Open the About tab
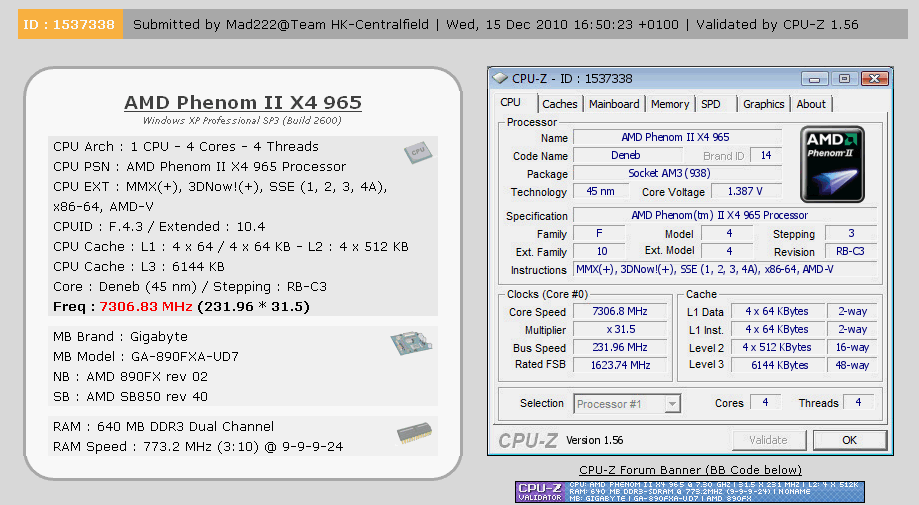919x505 pixels. coord(811,104)
